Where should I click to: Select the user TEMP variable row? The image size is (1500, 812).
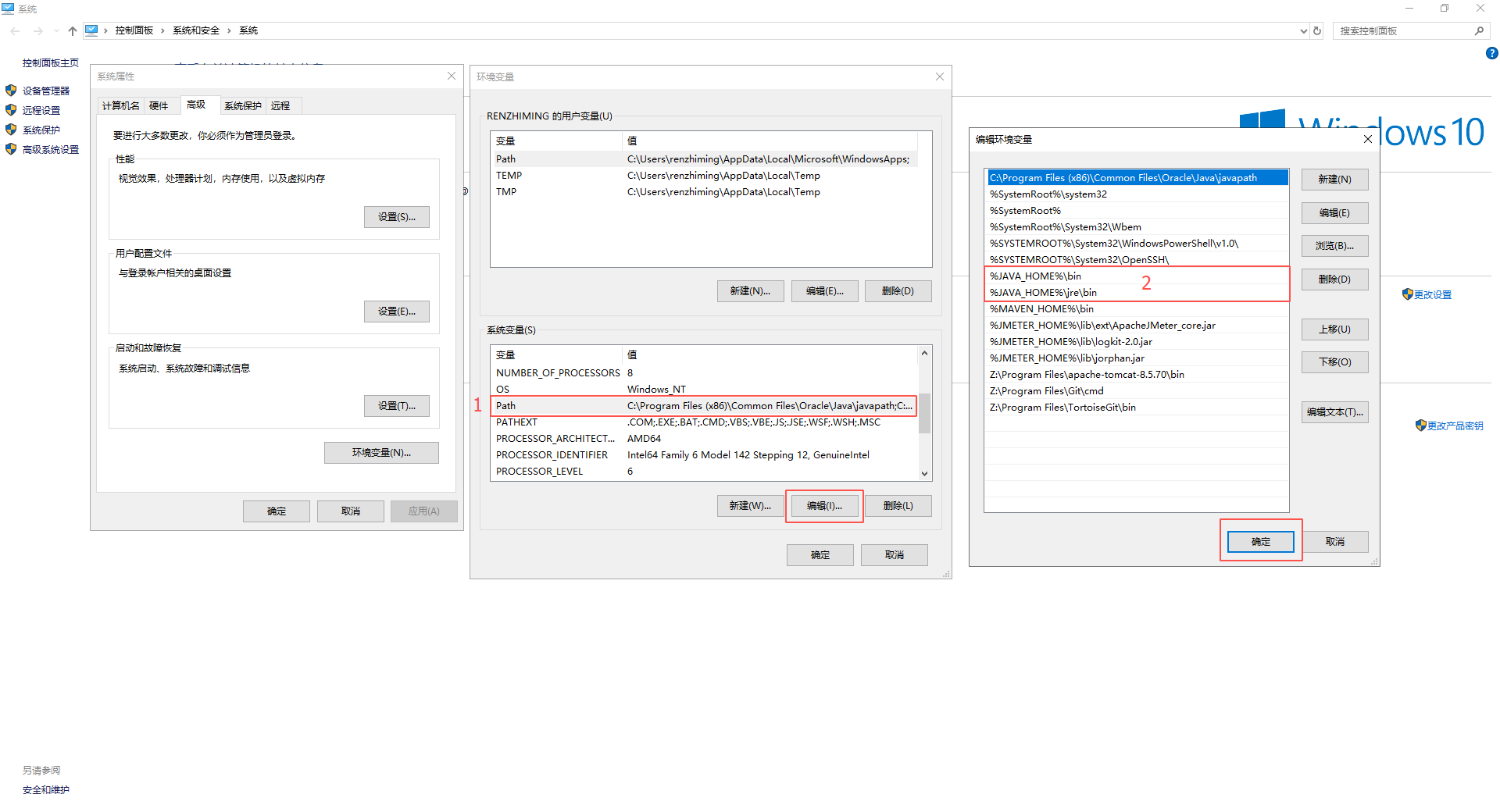[x=704, y=176]
